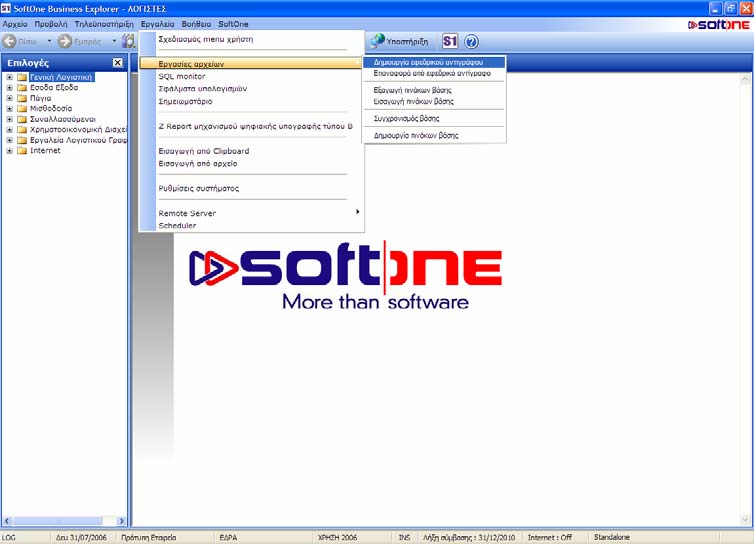The height and width of the screenshot is (544, 754).
Task: Open the Back history dropdown arrow
Action: pos(49,41)
